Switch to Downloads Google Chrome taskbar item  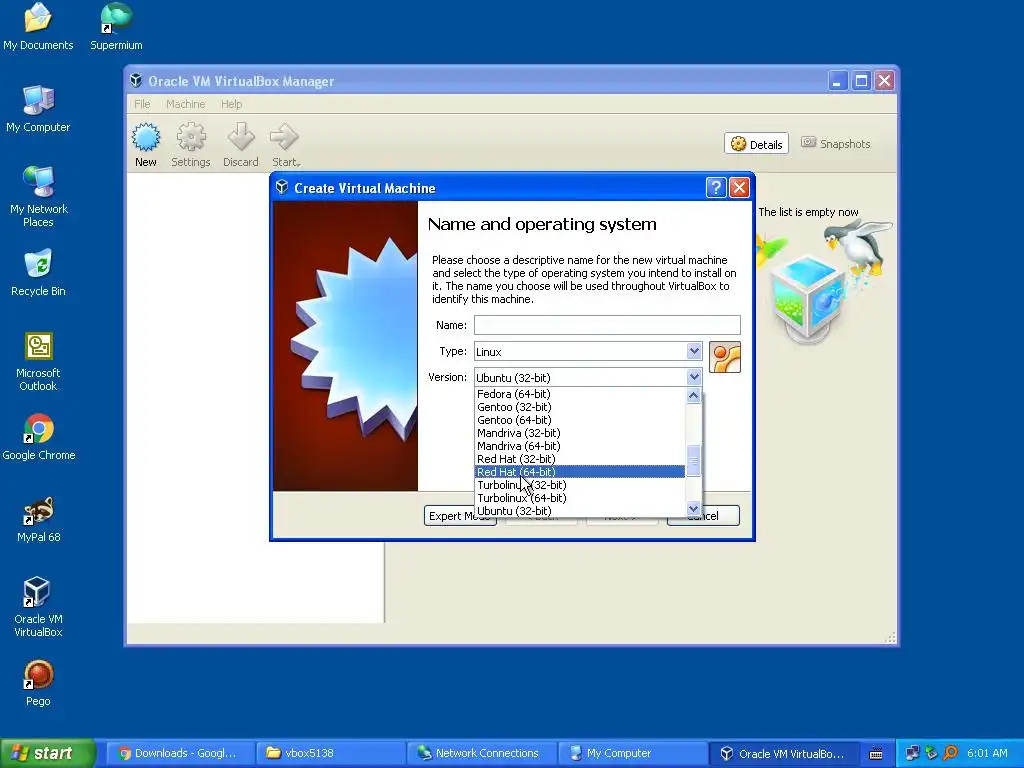[178, 754]
